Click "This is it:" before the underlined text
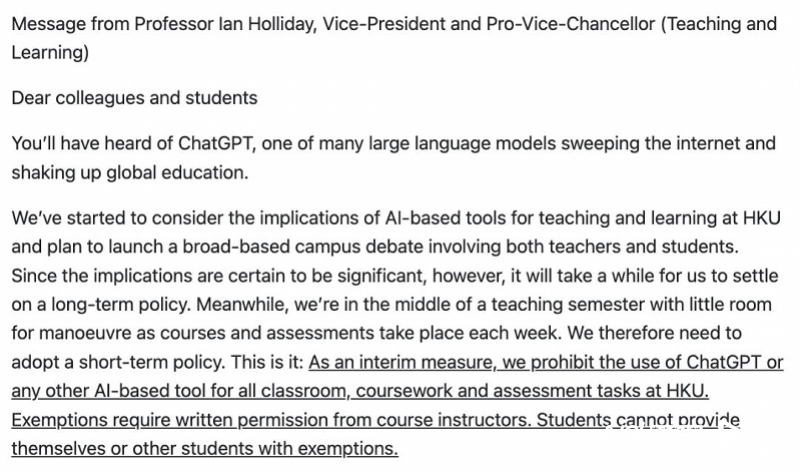Screen dimensions: 800x471 pos(267,363)
